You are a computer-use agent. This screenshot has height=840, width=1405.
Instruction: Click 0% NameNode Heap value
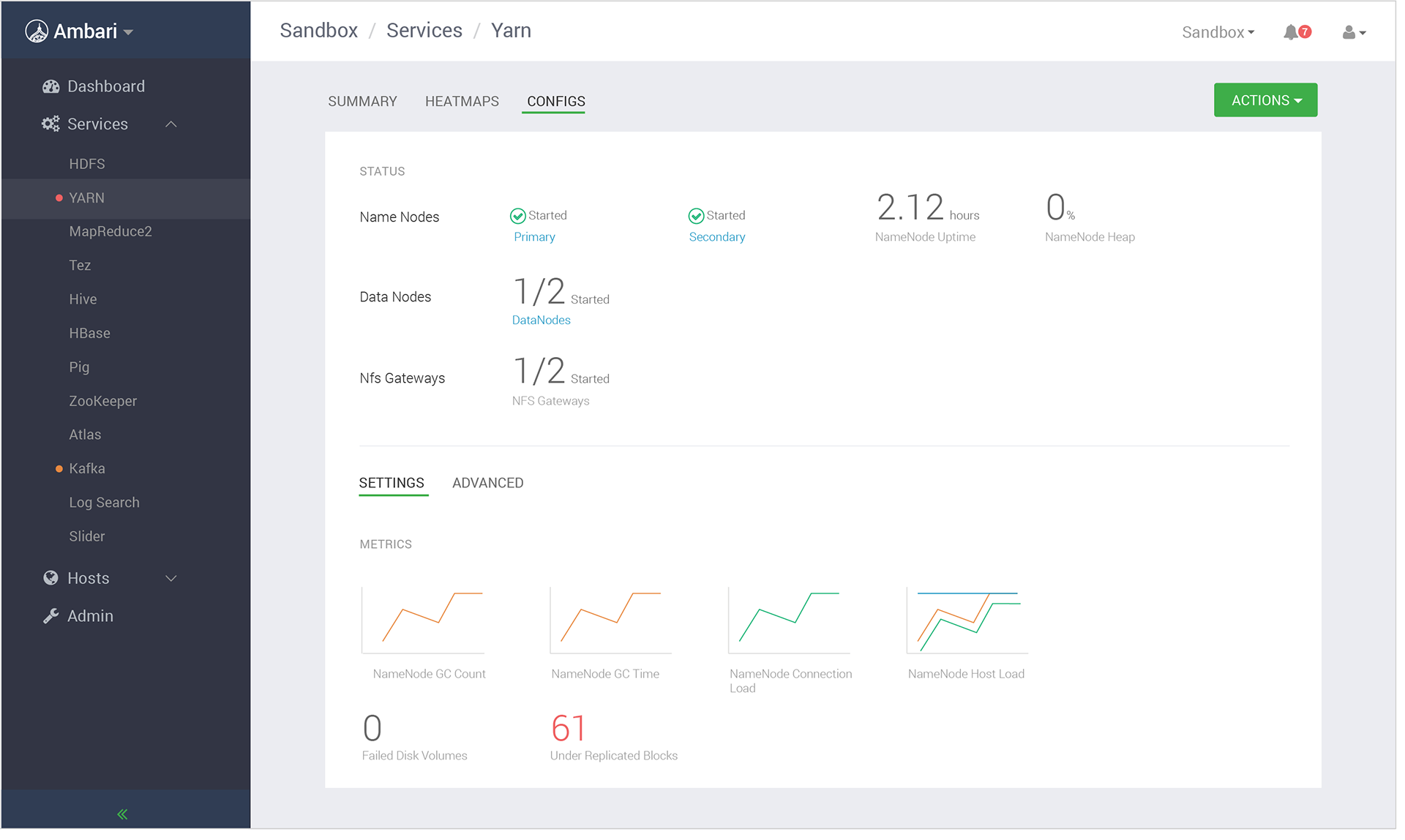pyautogui.click(x=1060, y=208)
